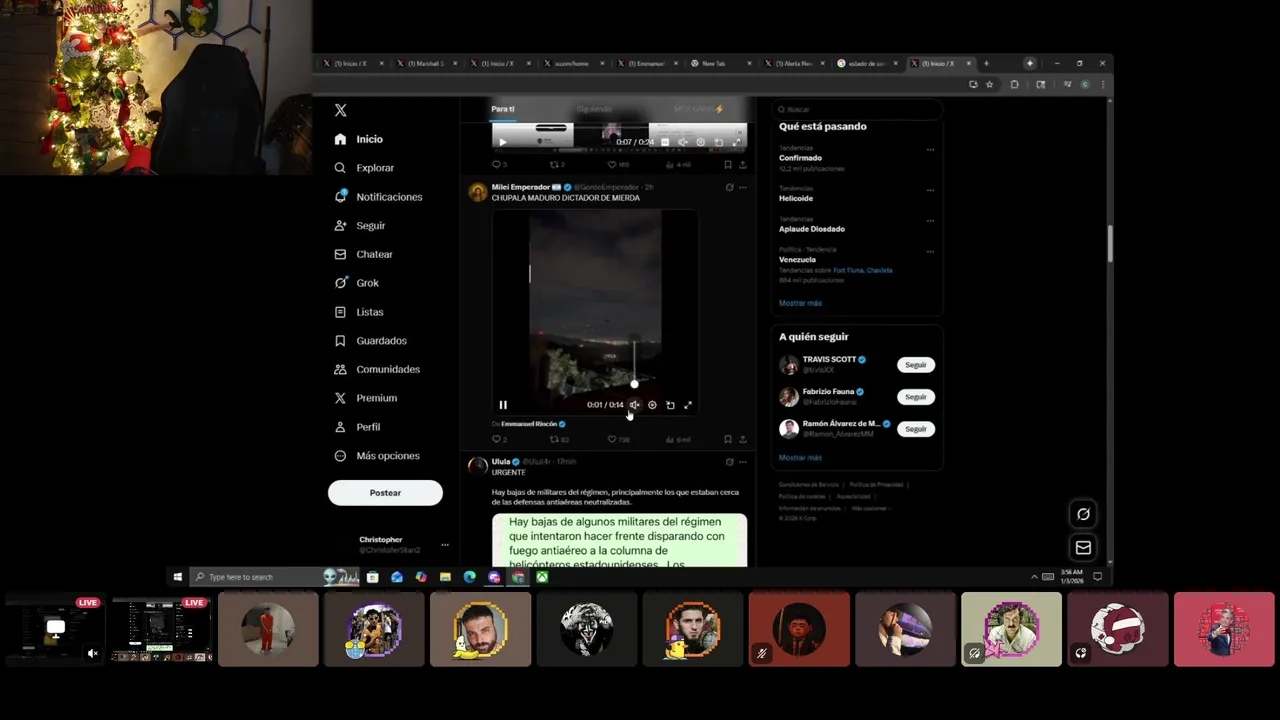This screenshot has width=1280, height=720.
Task: View analytics of Milei Emperador post
Action: tap(679, 439)
